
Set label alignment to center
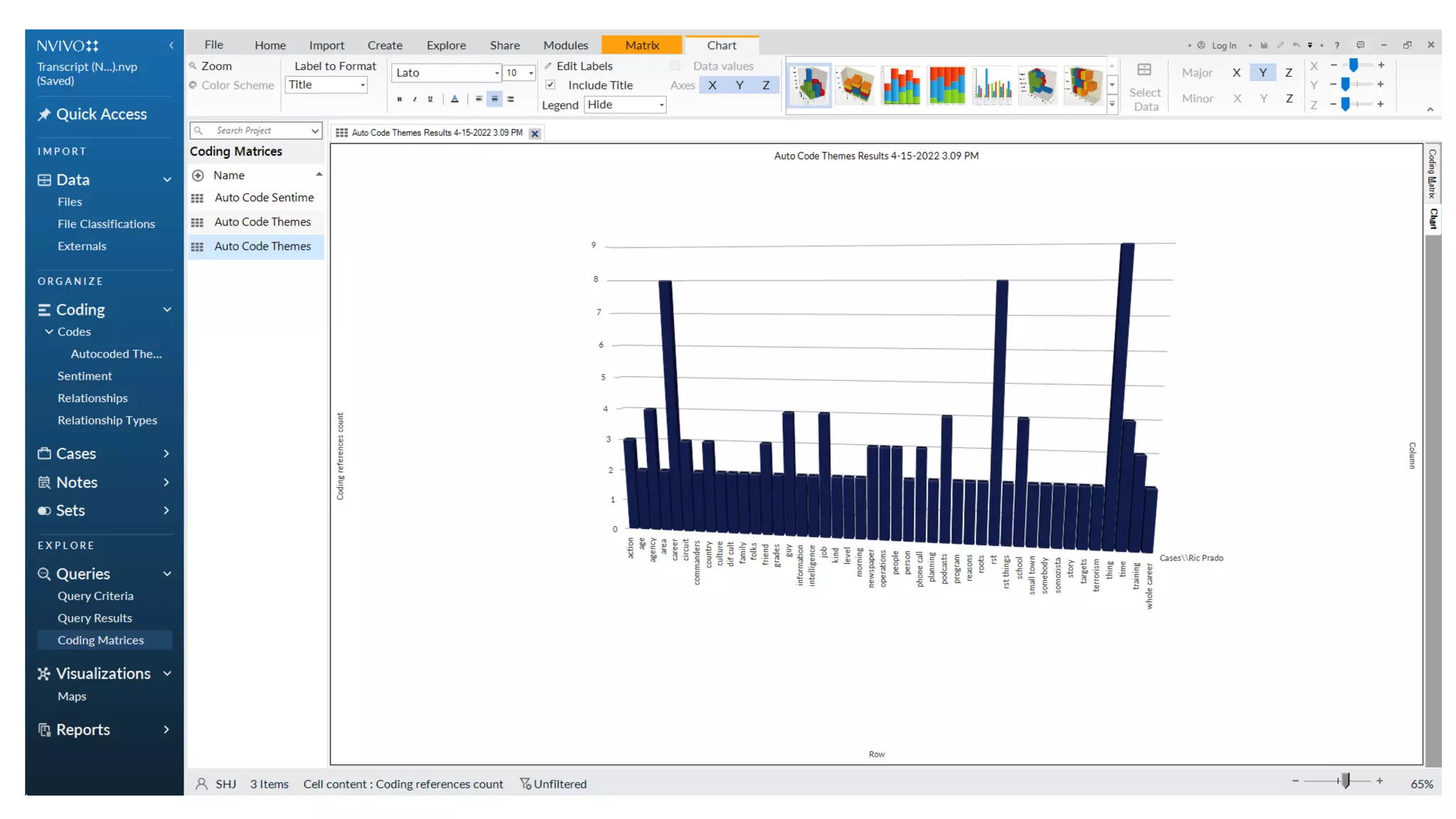(495, 100)
